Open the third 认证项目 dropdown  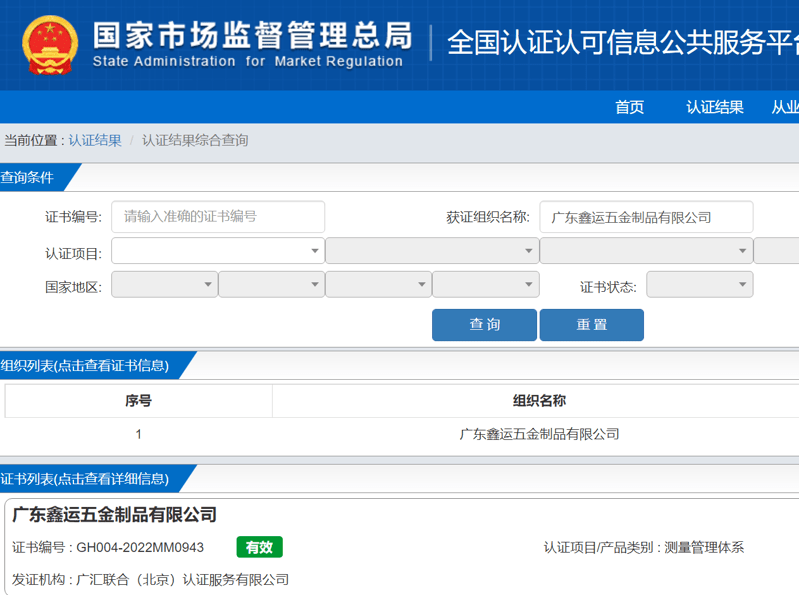(646, 251)
